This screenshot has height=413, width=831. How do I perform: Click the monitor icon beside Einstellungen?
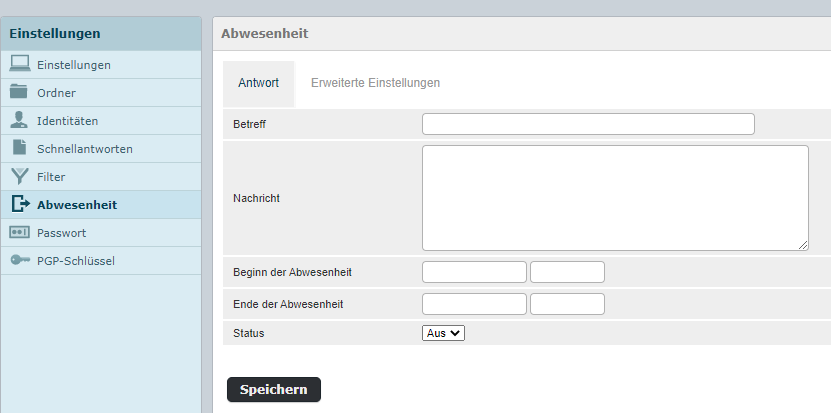click(20, 64)
